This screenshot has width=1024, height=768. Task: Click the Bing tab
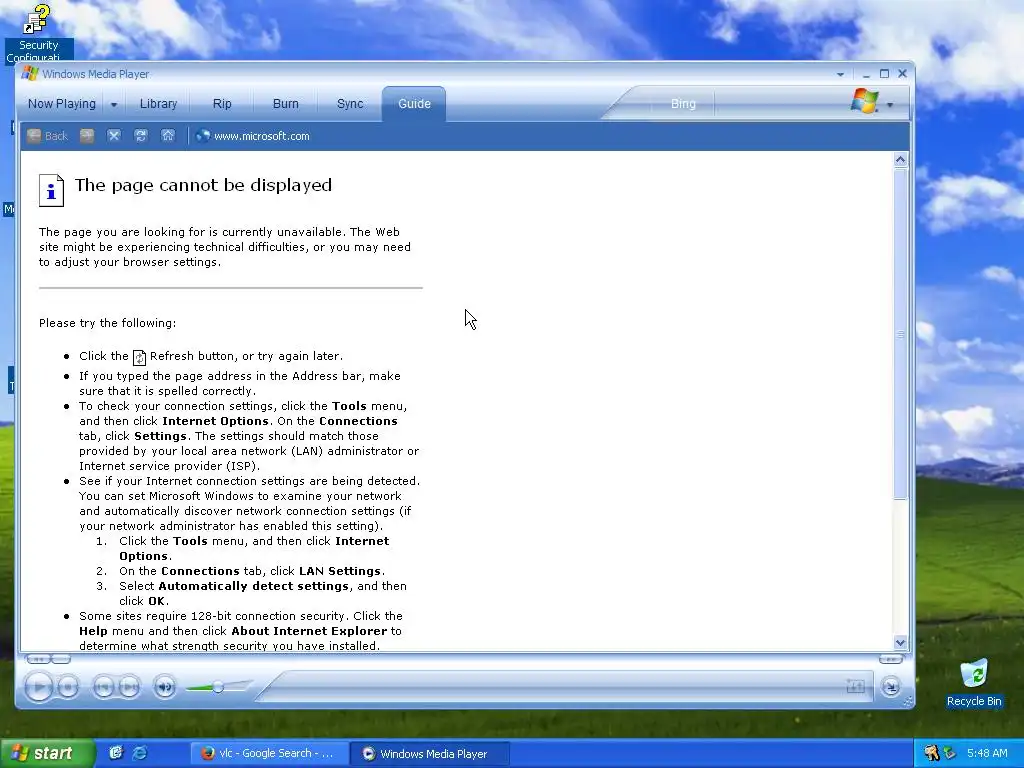683,104
